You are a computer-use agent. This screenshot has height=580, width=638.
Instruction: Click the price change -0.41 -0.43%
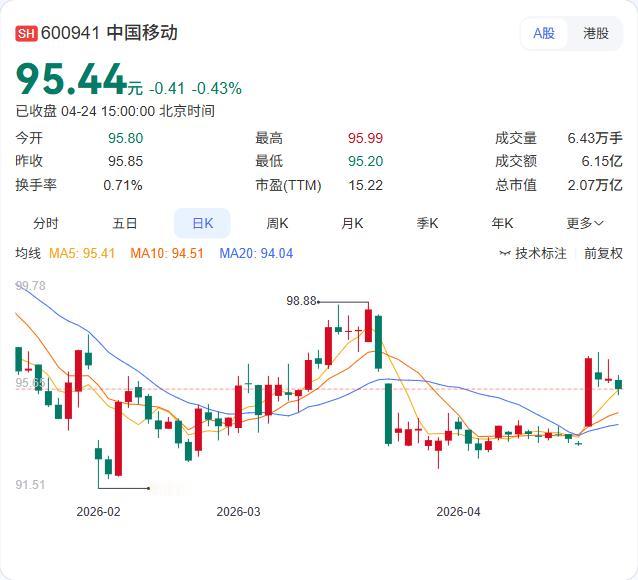click(195, 88)
